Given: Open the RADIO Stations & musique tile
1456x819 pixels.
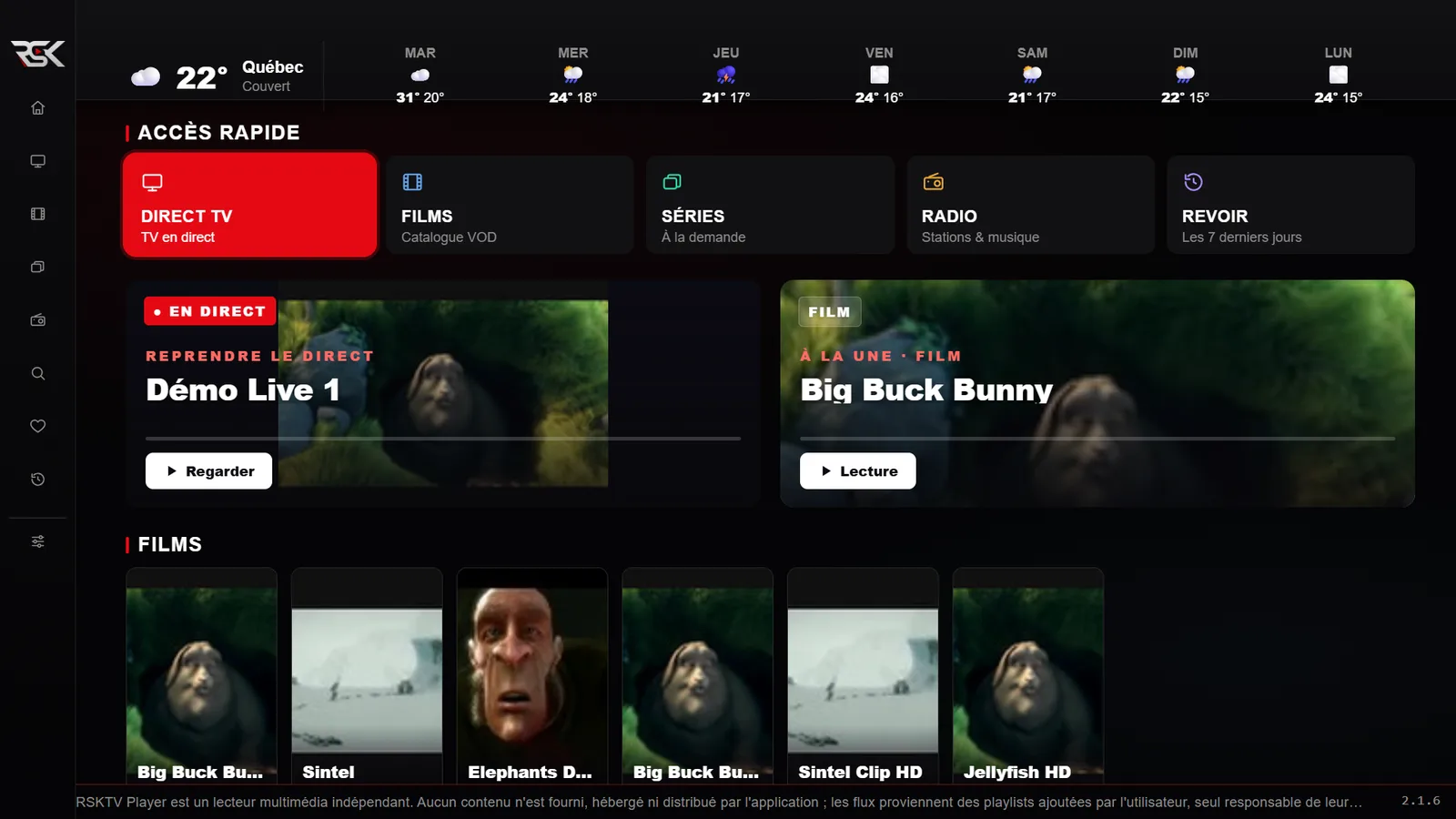Looking at the screenshot, I should [1030, 205].
